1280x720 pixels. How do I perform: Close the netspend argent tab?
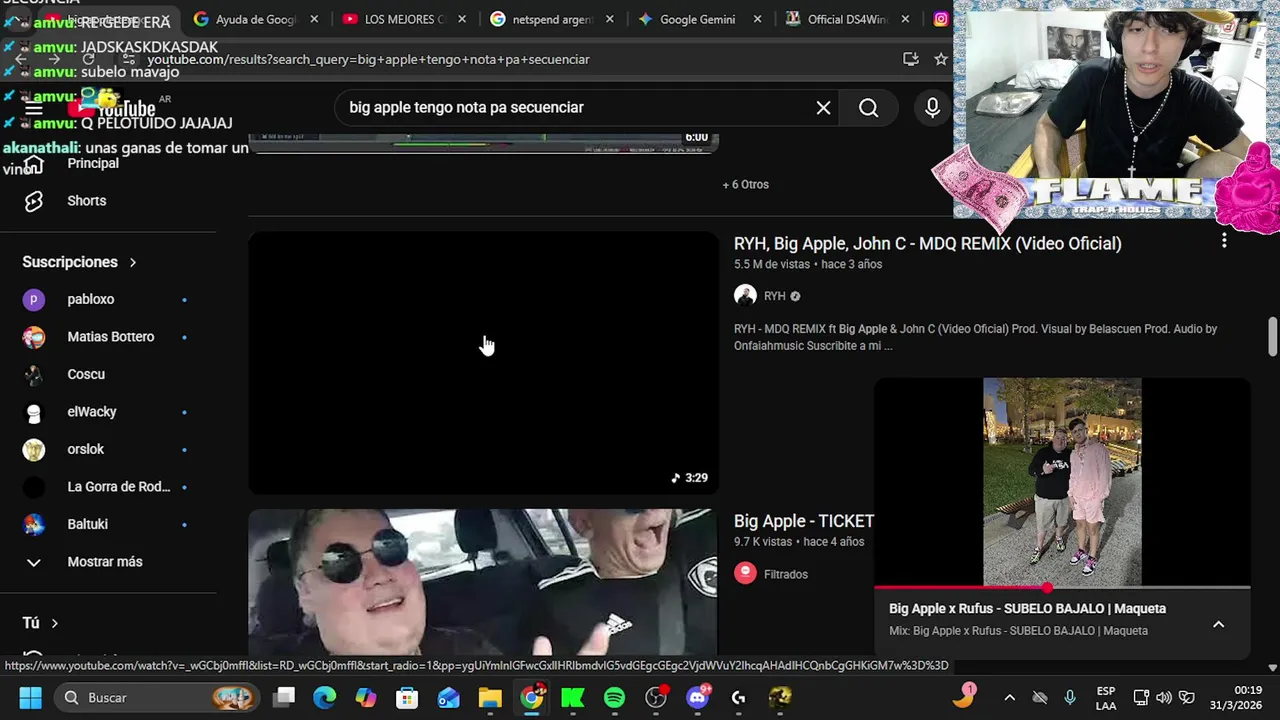click(609, 19)
